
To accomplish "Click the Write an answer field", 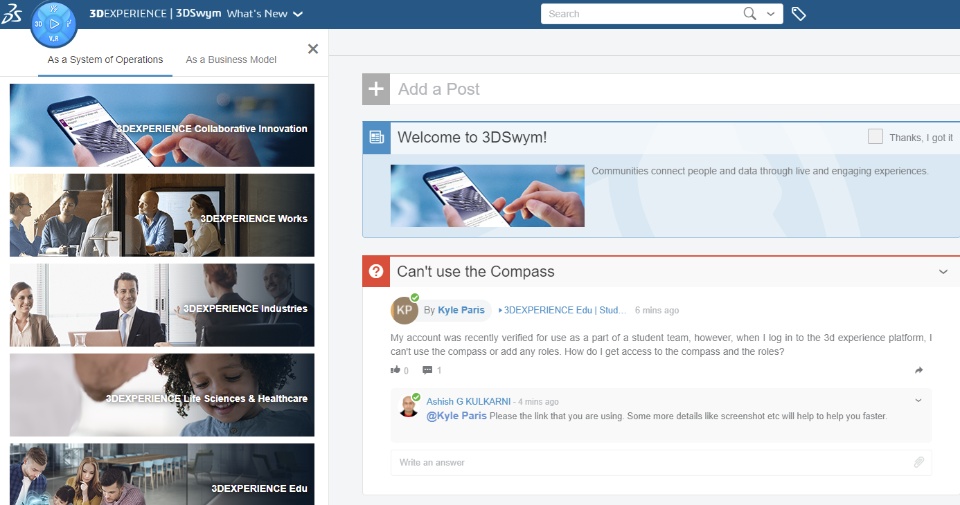I will click(x=661, y=462).
